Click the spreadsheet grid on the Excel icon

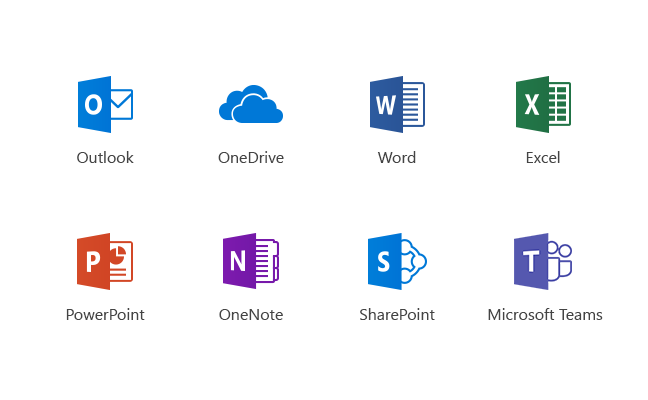click(x=560, y=104)
